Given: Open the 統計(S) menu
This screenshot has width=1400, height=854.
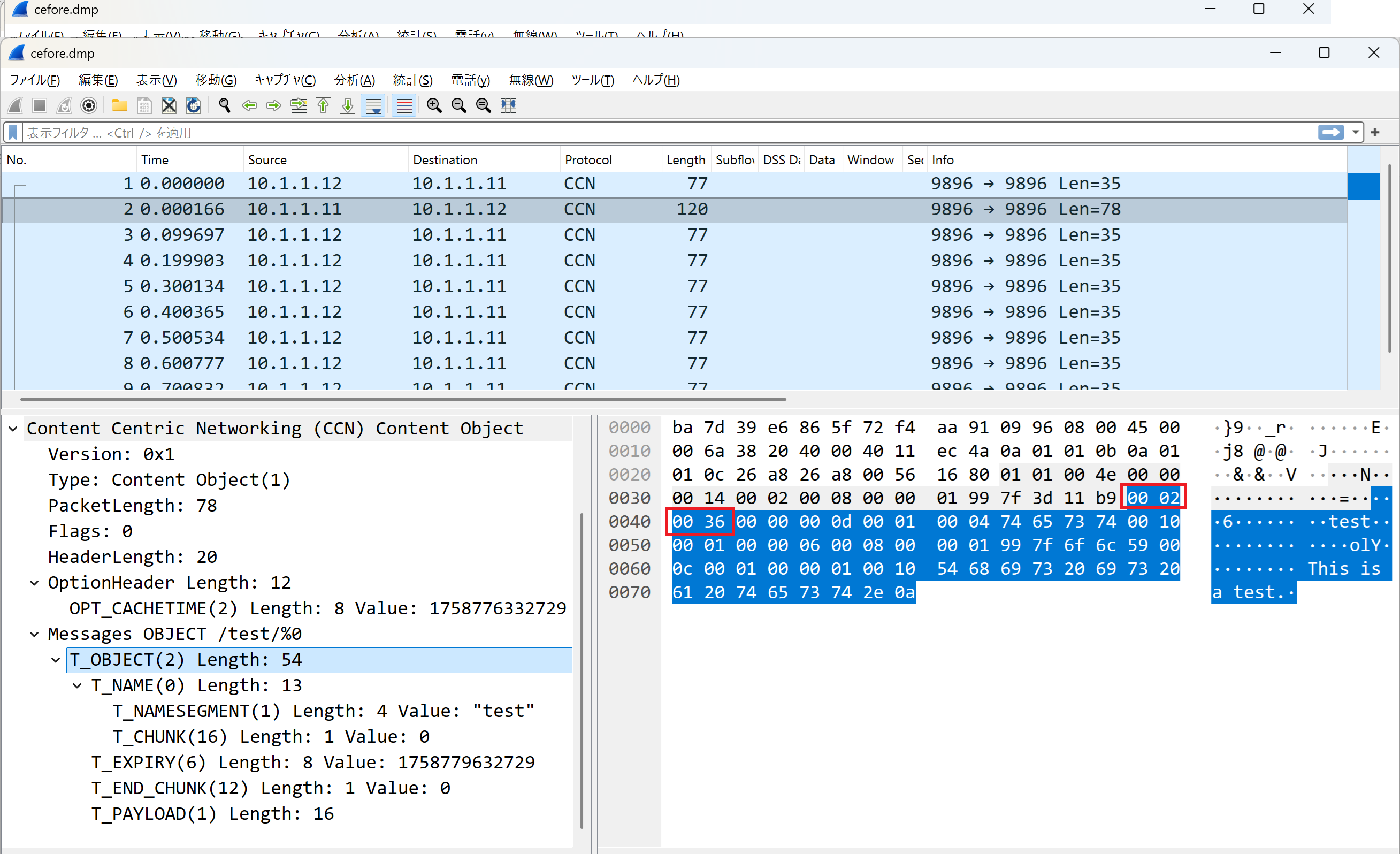Looking at the screenshot, I should coord(412,80).
